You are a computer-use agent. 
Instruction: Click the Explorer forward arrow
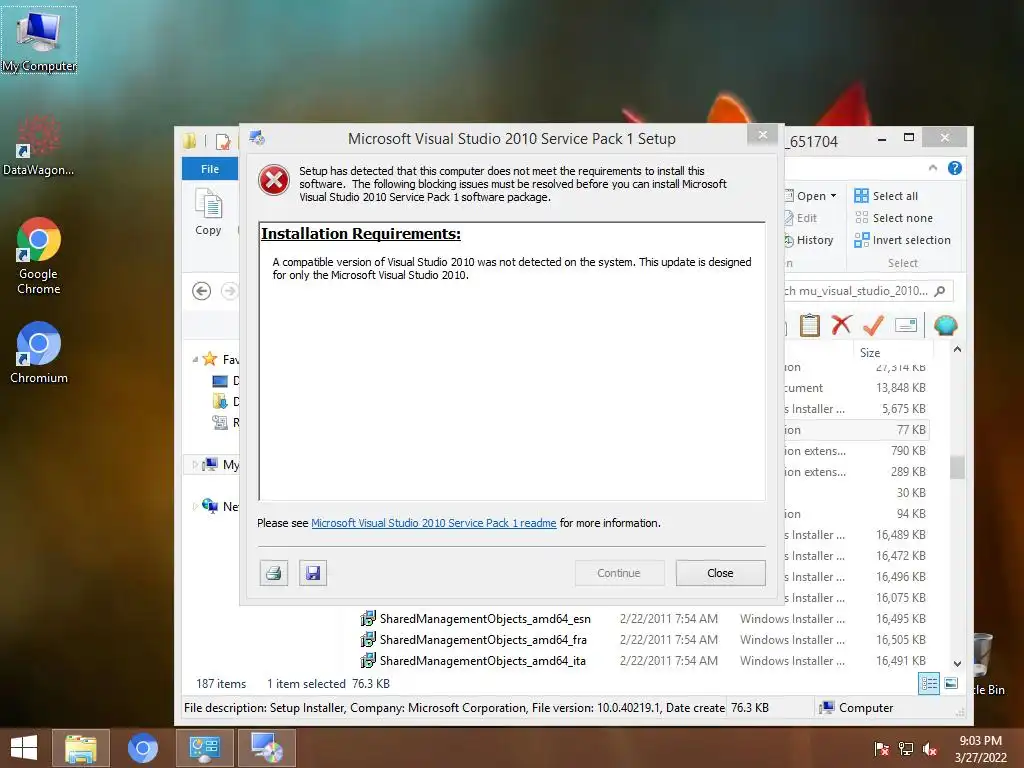(x=229, y=291)
